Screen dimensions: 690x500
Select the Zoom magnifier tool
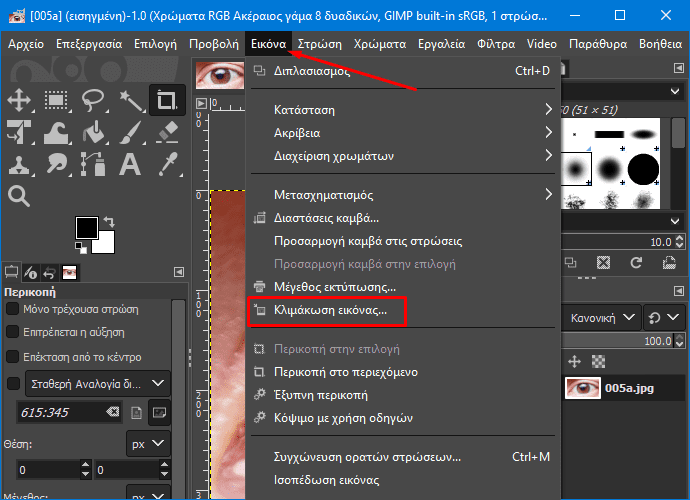point(19,196)
